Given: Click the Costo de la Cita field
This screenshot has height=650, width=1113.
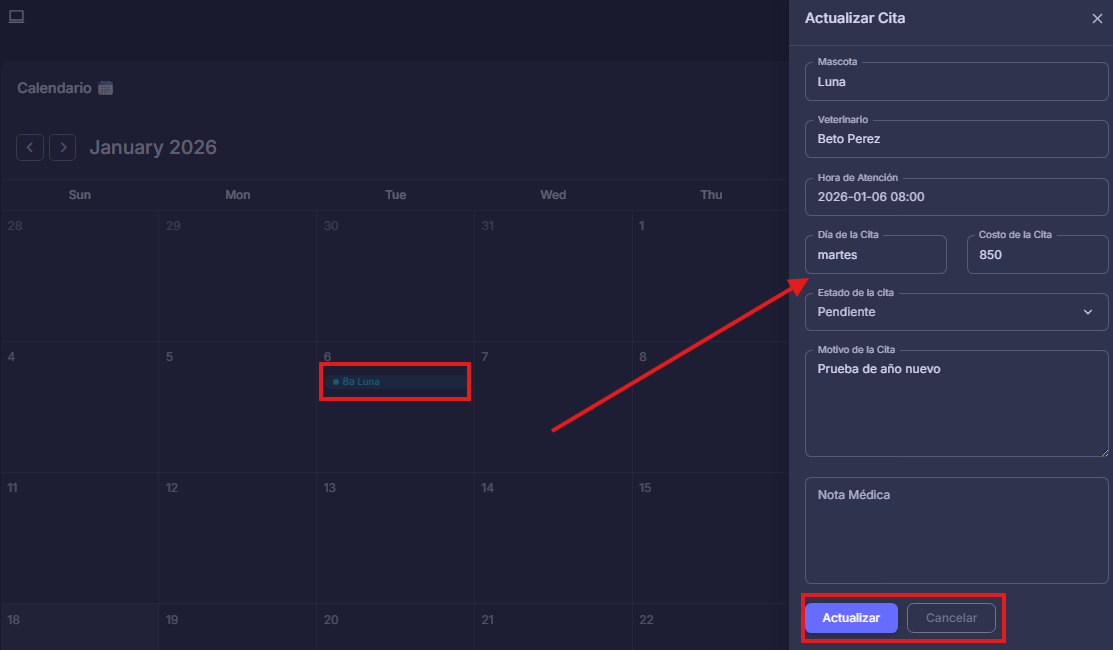Looking at the screenshot, I should tap(1037, 255).
